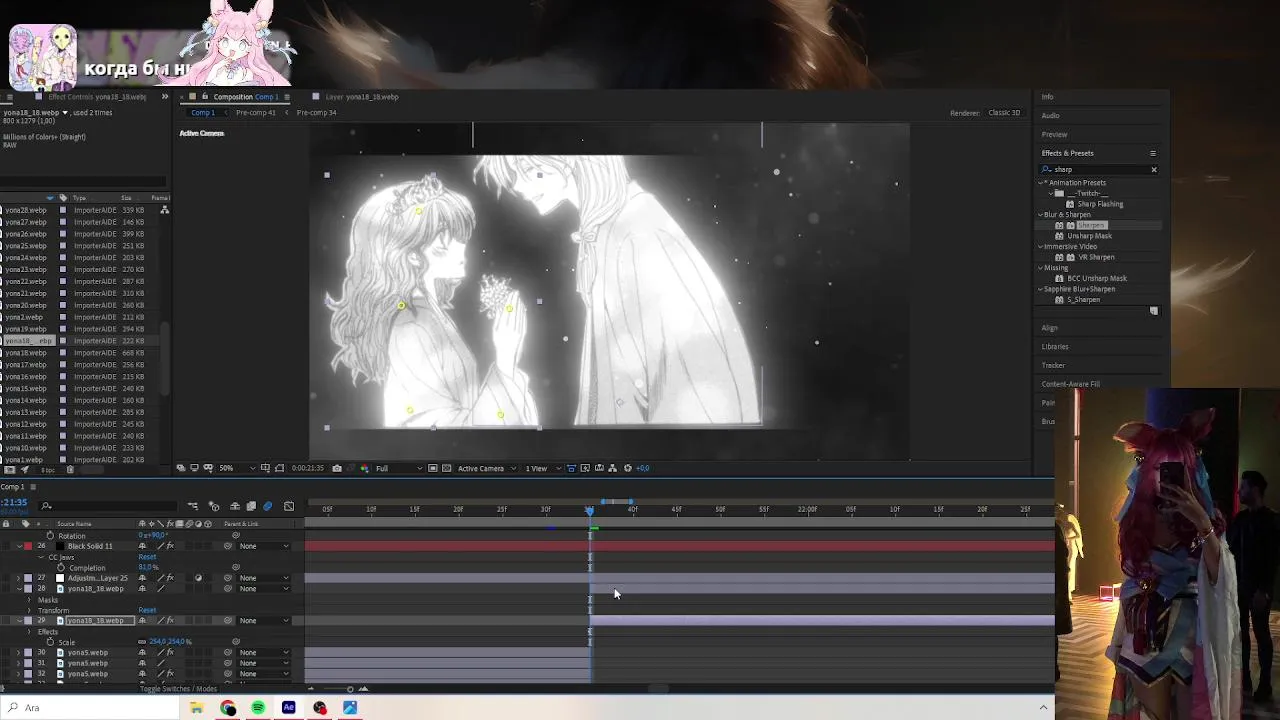Expand the Transform group on layer 28

(29, 610)
